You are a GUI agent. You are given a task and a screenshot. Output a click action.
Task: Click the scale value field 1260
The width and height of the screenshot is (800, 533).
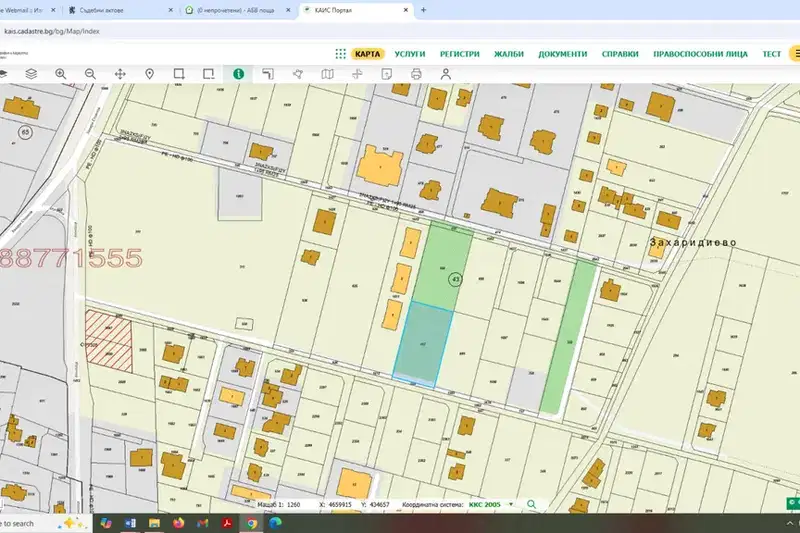pos(293,504)
